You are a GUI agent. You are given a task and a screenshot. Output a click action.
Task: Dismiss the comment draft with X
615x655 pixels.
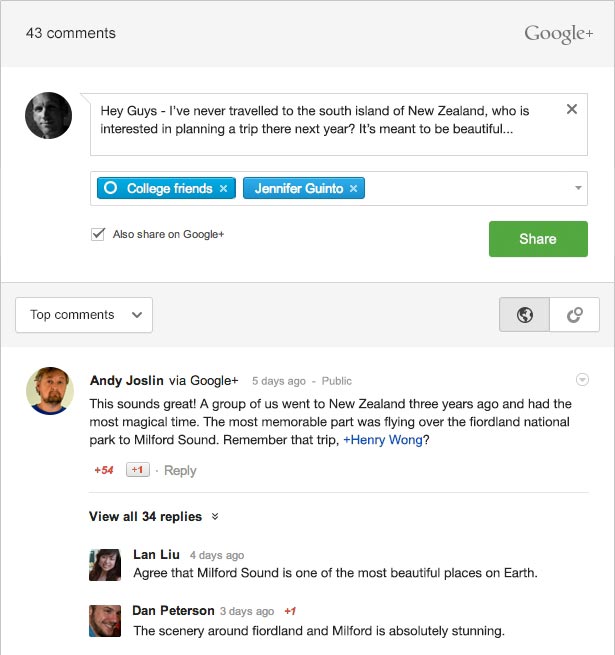click(572, 109)
